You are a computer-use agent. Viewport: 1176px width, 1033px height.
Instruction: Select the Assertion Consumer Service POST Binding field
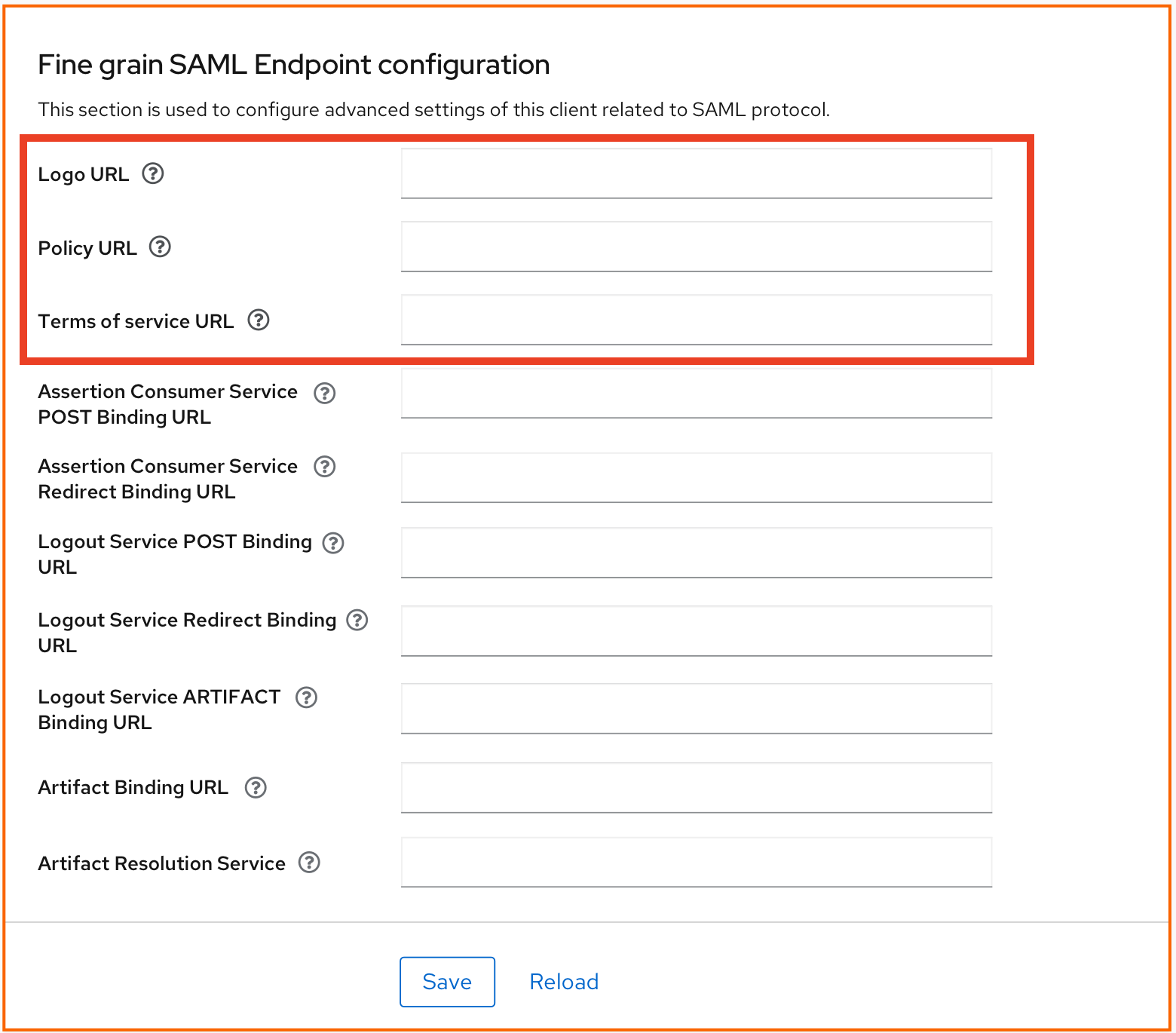point(696,393)
